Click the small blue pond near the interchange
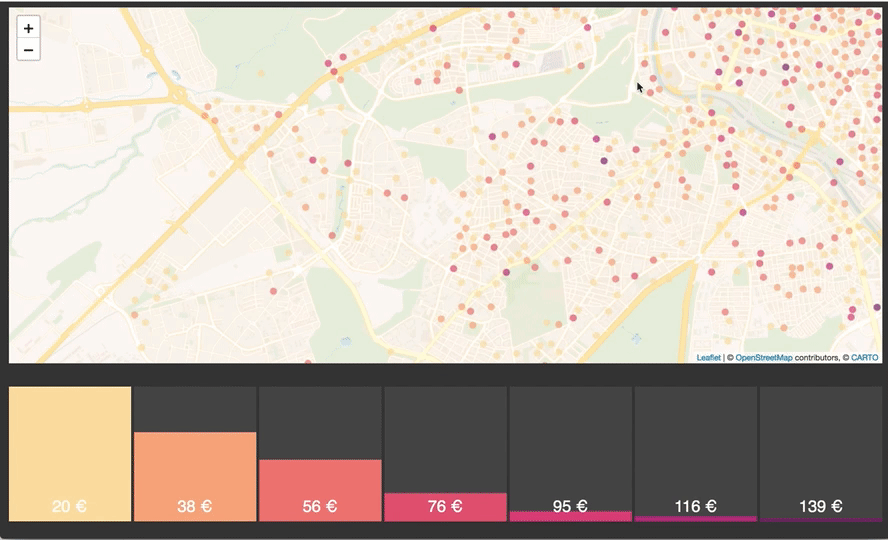The height and width of the screenshot is (540, 888). coord(177,73)
